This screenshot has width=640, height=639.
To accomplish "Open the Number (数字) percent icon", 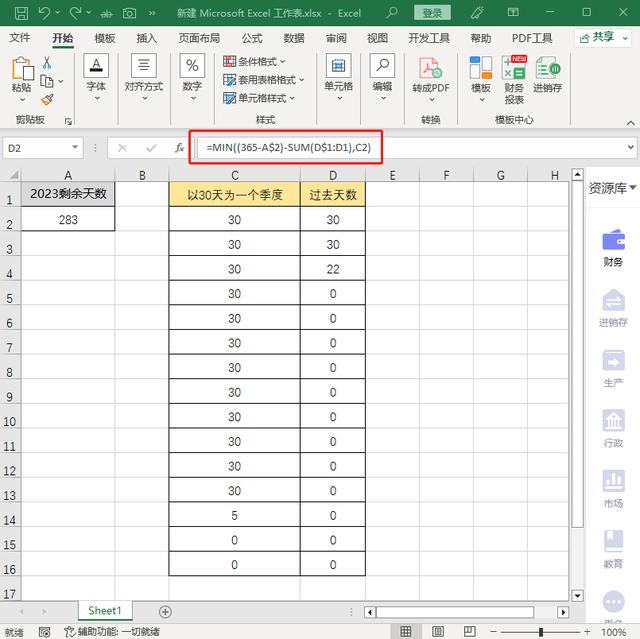I will tap(192, 65).
